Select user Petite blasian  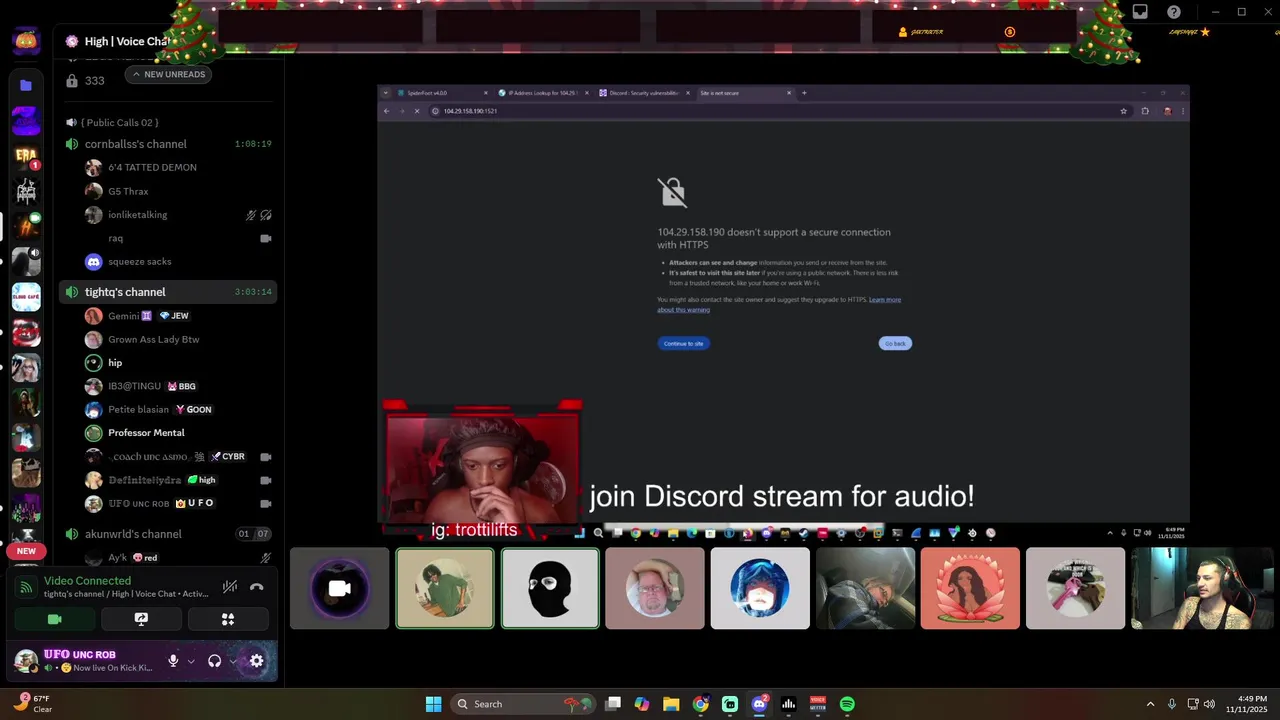(x=138, y=409)
